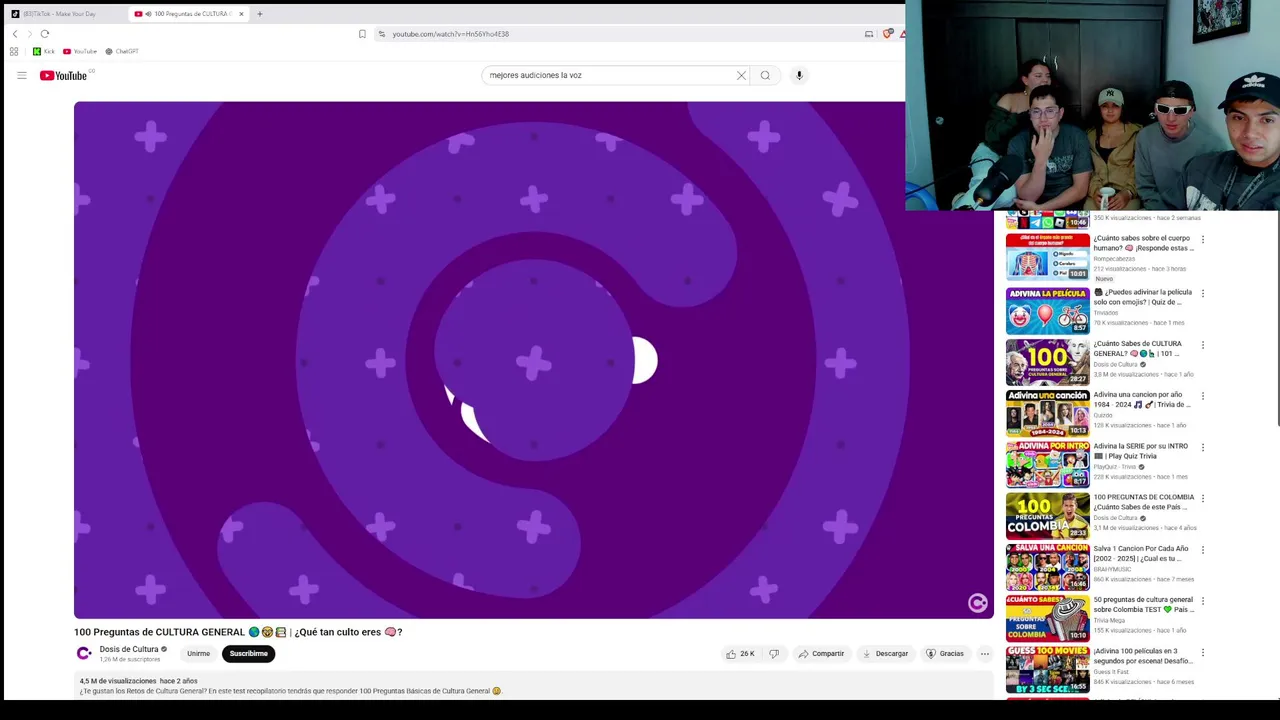Viewport: 1280px width, 720px height.
Task: Open the YouTube hamburger guide menu
Action: pos(21,75)
